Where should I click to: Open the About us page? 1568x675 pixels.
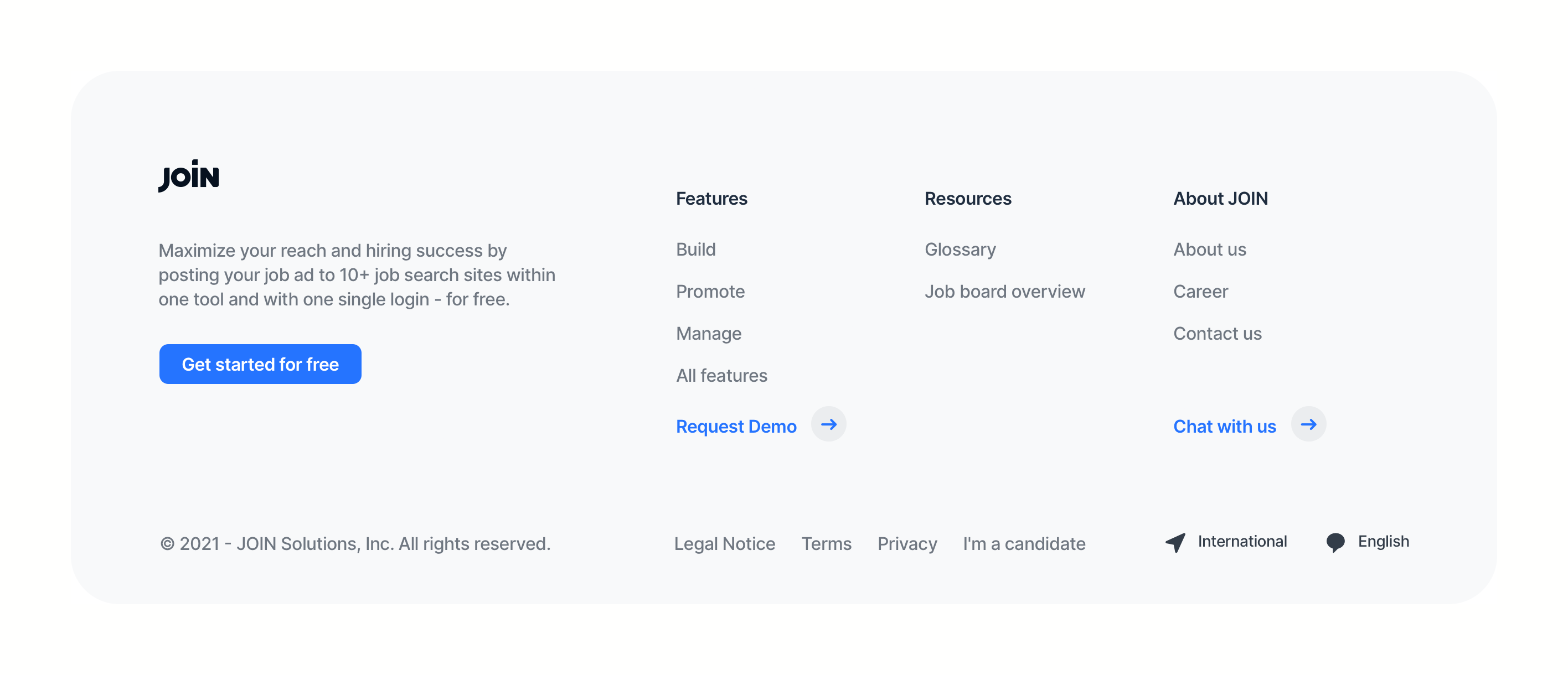[x=1209, y=250]
